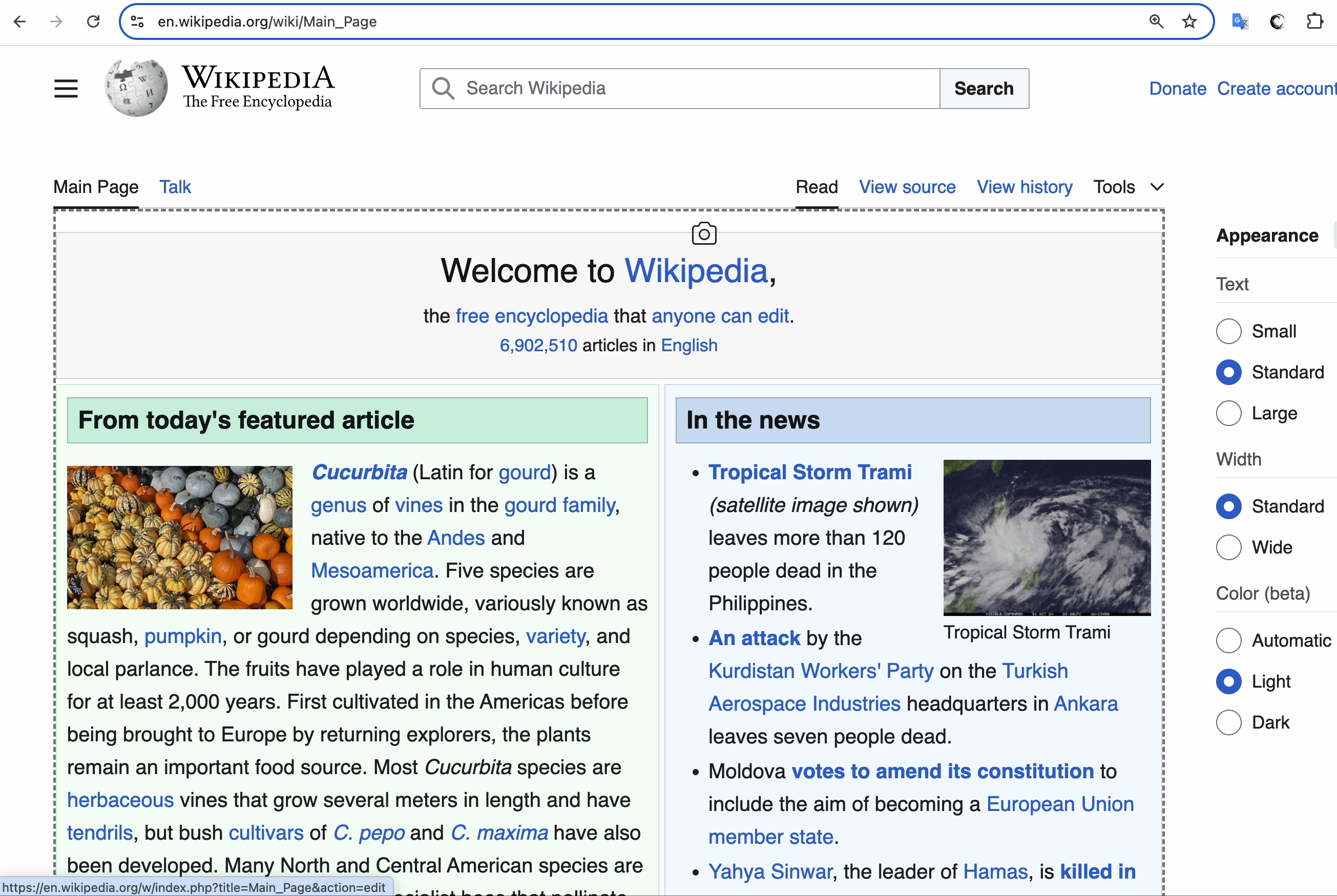The height and width of the screenshot is (896, 1337).
Task: Switch to the Main Page tab
Action: [x=96, y=187]
